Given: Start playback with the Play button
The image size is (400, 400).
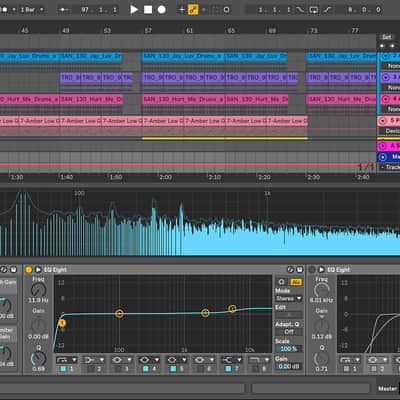Looking at the screenshot, I should coord(134,10).
